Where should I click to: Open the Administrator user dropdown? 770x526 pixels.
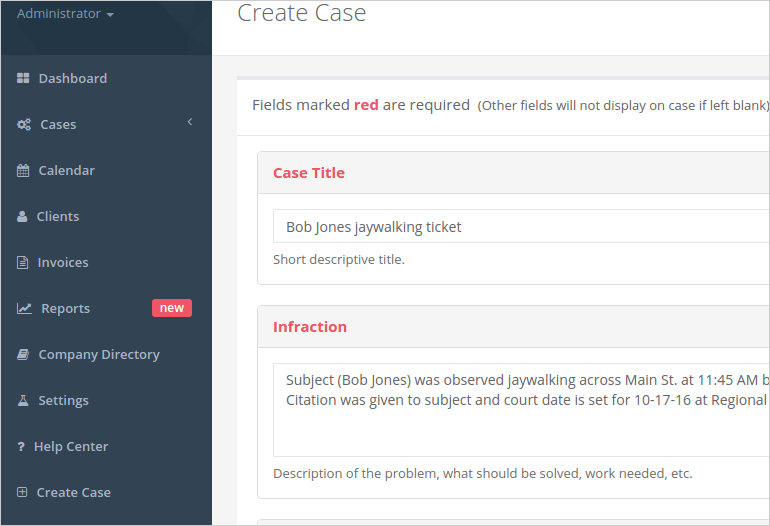pyautogui.click(x=65, y=14)
